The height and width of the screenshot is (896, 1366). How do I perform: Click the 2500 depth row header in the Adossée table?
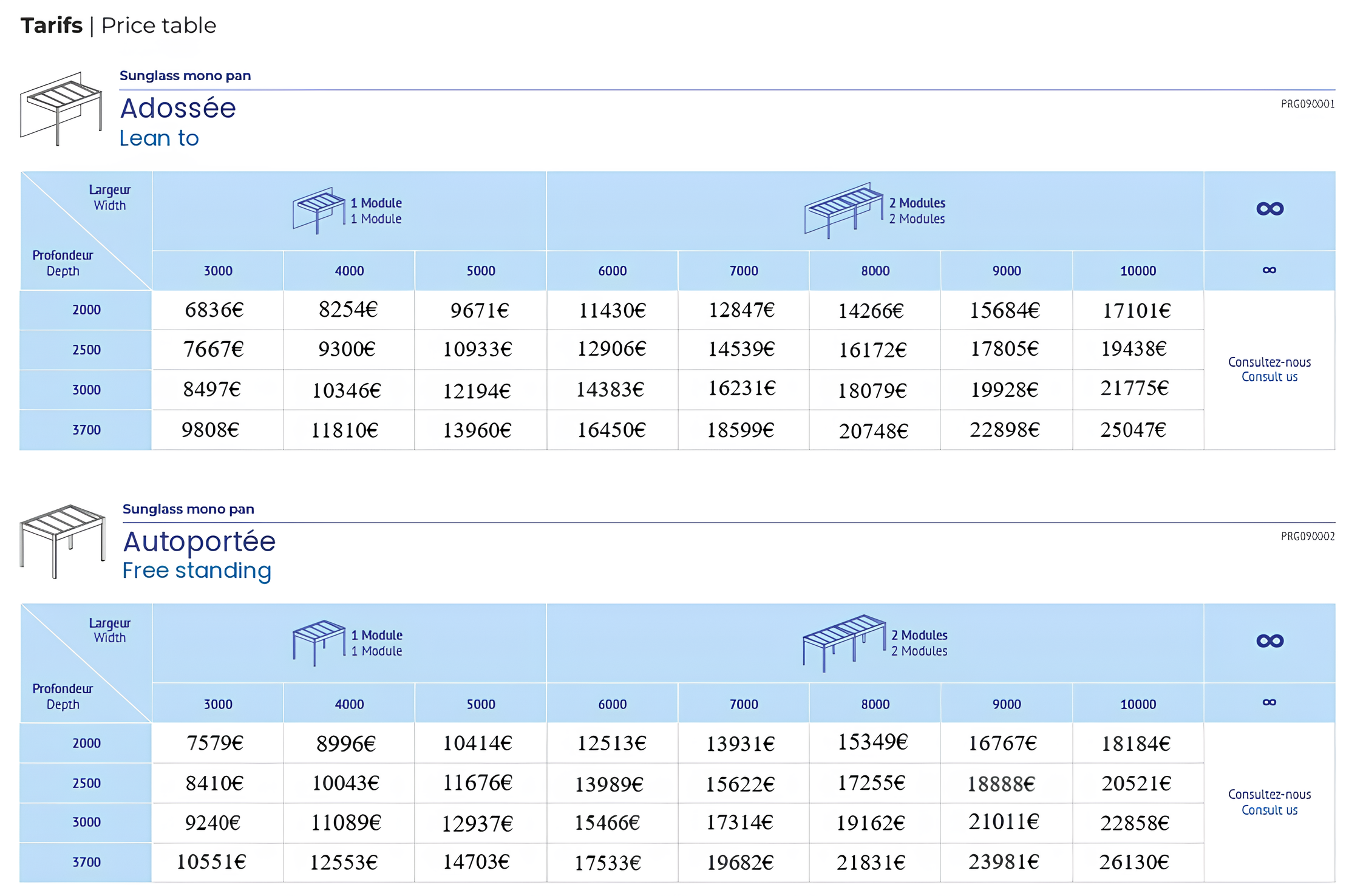tap(86, 350)
